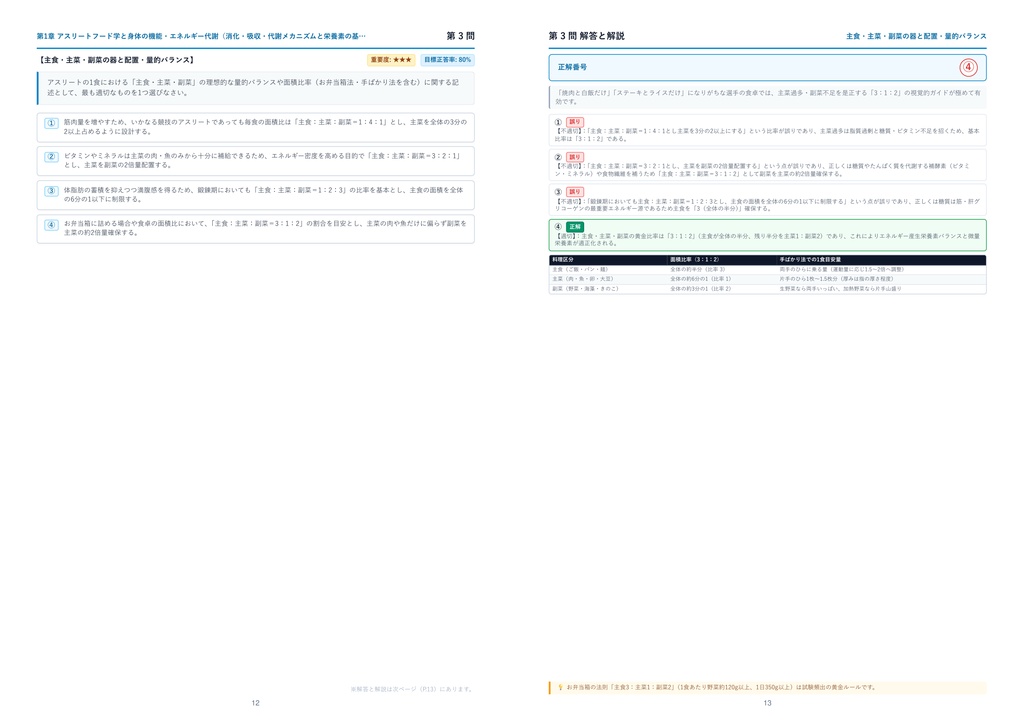Click the 誤り badge beside explanation ①
This screenshot has width=1024, height=724.
575,122
